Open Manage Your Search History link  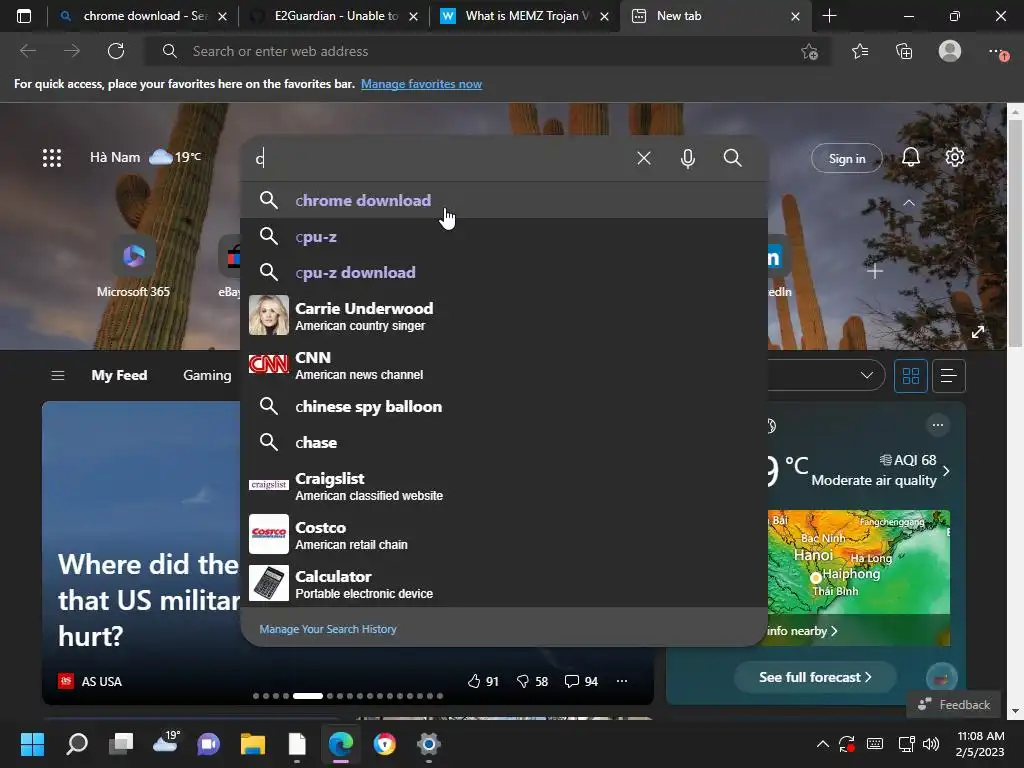pyautogui.click(x=328, y=629)
